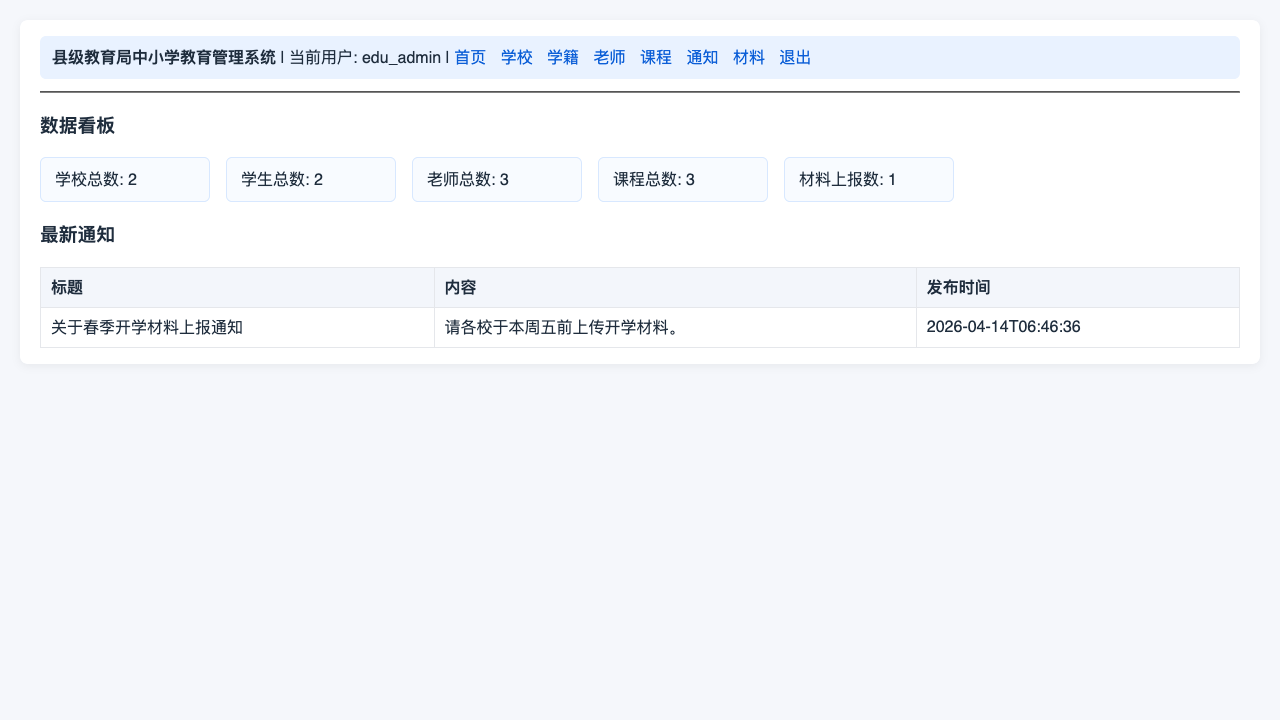Open the 首页 navigation link

(470, 58)
